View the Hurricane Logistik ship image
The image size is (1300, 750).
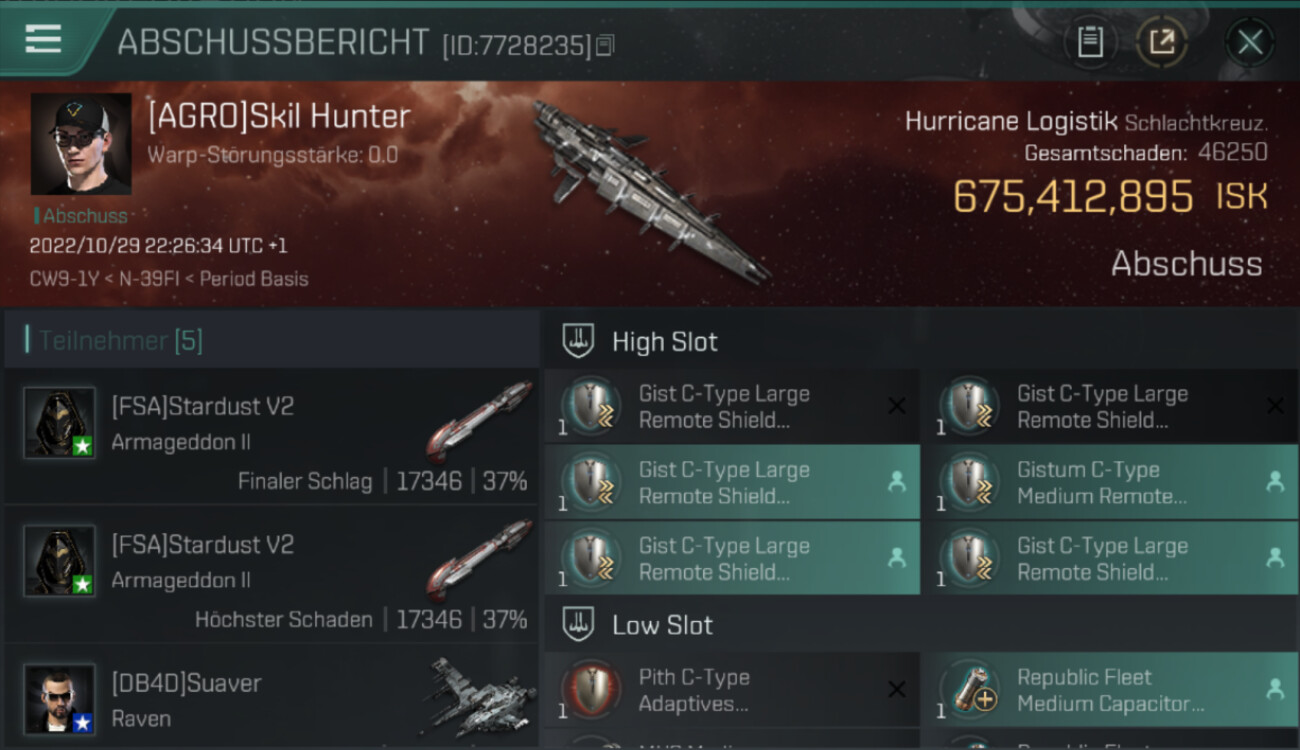(x=650, y=190)
